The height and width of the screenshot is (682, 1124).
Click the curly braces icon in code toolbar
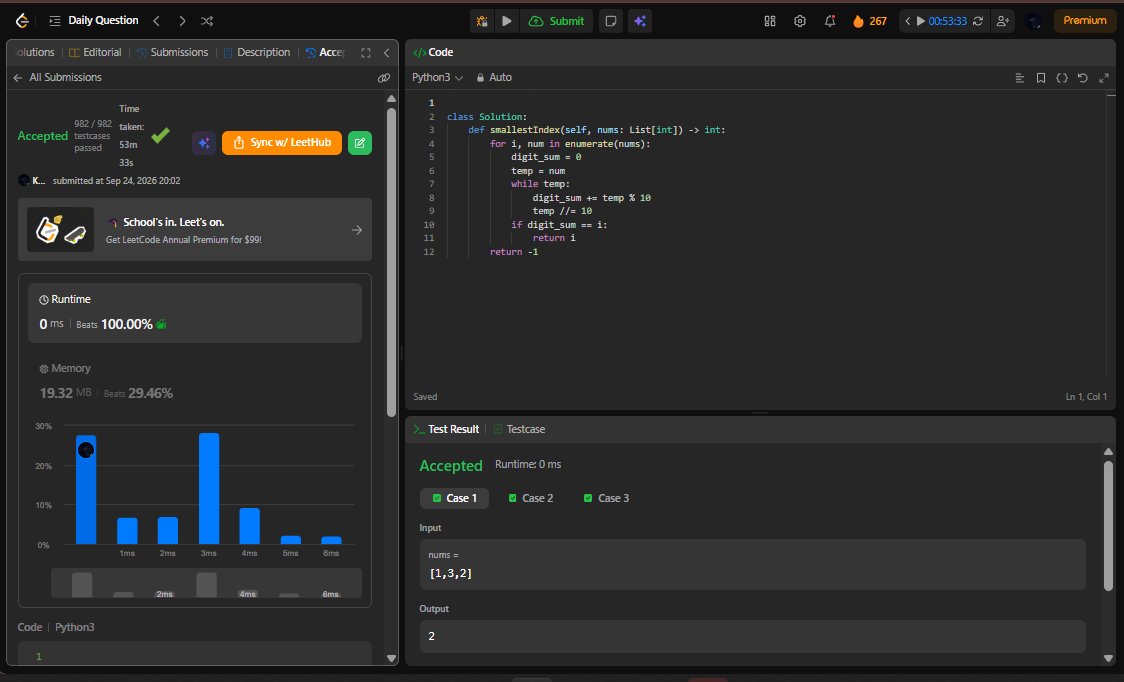(1062, 78)
